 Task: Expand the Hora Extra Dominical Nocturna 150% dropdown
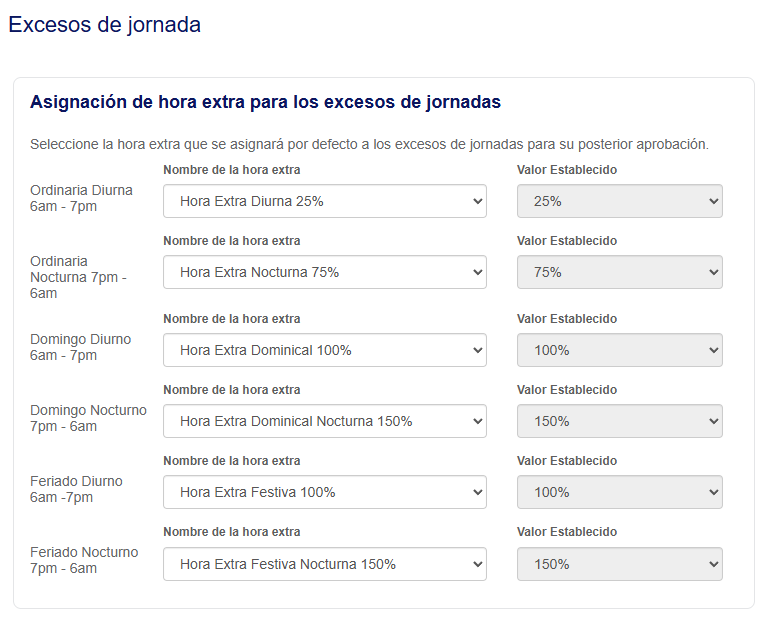pos(324,421)
